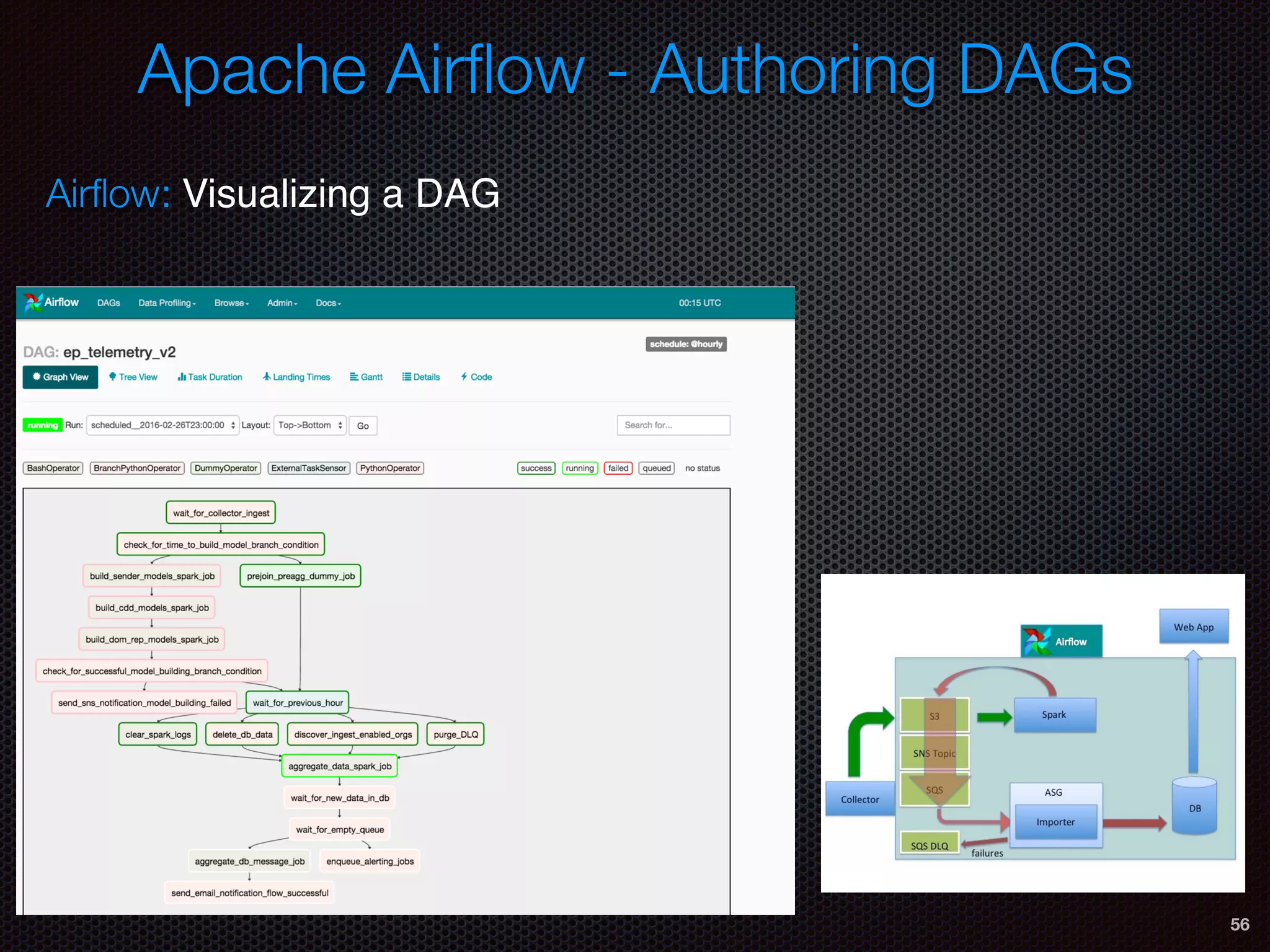This screenshot has height=952, width=1270.
Task: Open the Run selection dropdown
Action: pyautogui.click(x=162, y=425)
